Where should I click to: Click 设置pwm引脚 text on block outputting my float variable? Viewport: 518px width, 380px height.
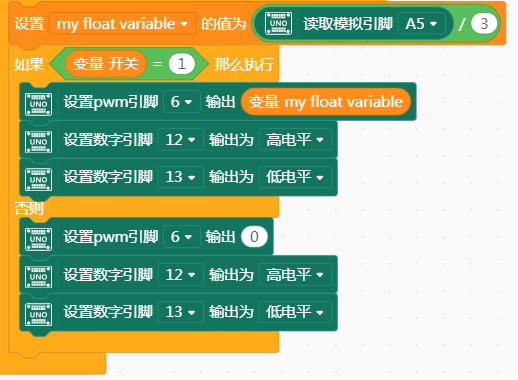click(111, 102)
